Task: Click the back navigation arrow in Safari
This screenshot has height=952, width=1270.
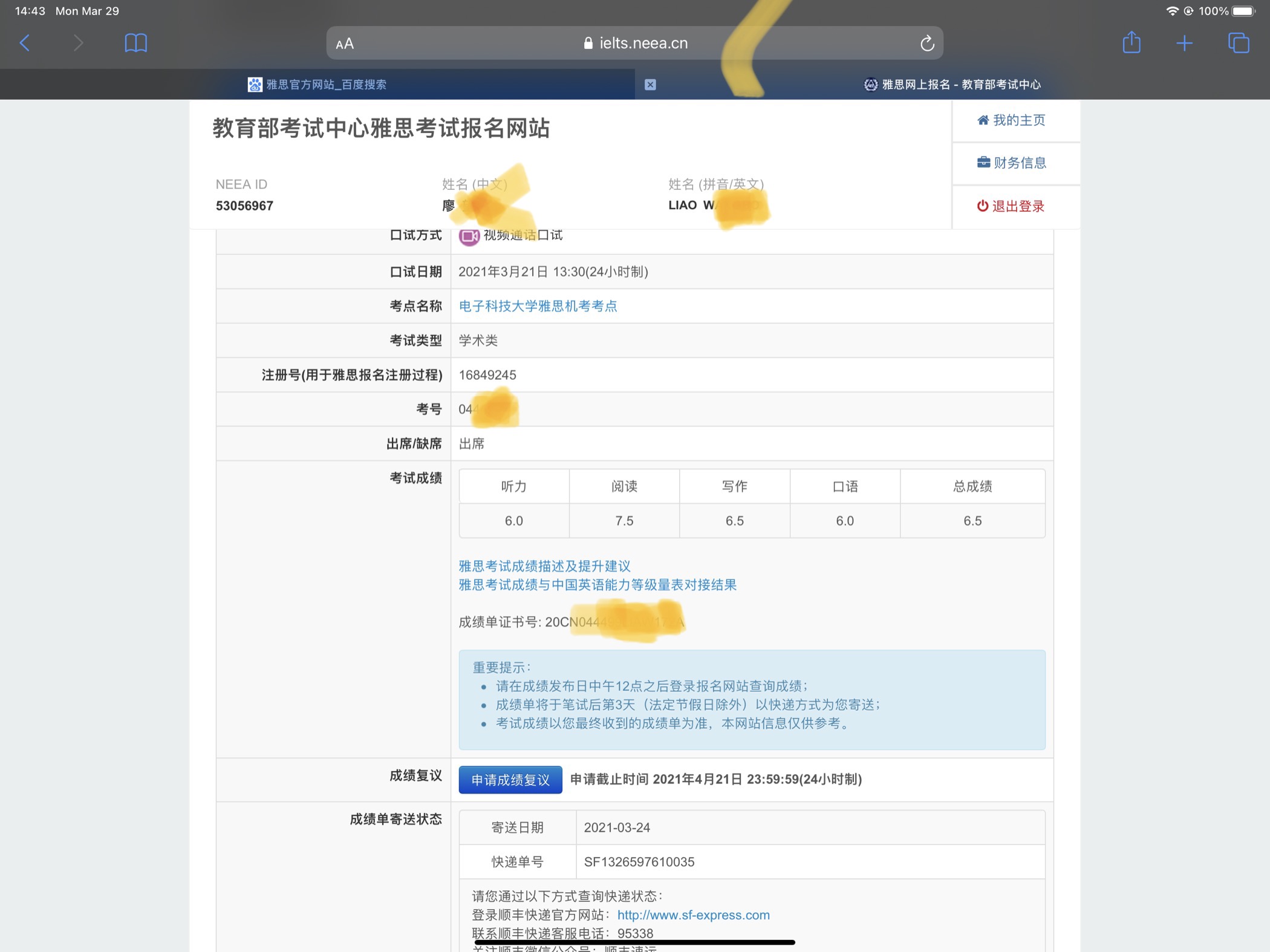Action: (x=23, y=43)
